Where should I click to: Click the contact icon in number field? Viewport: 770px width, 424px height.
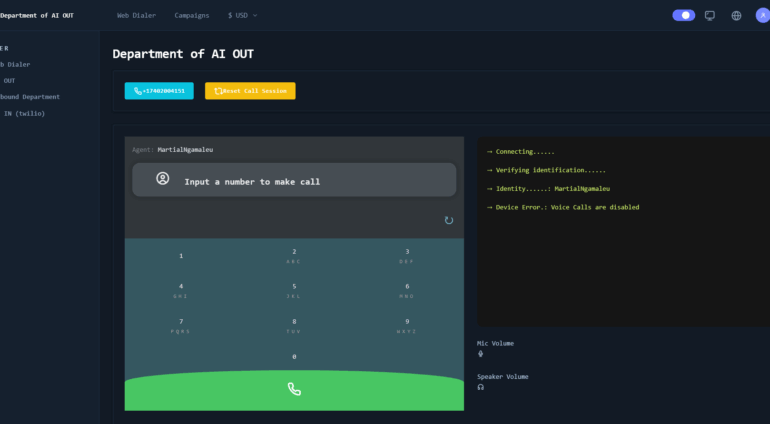163,178
